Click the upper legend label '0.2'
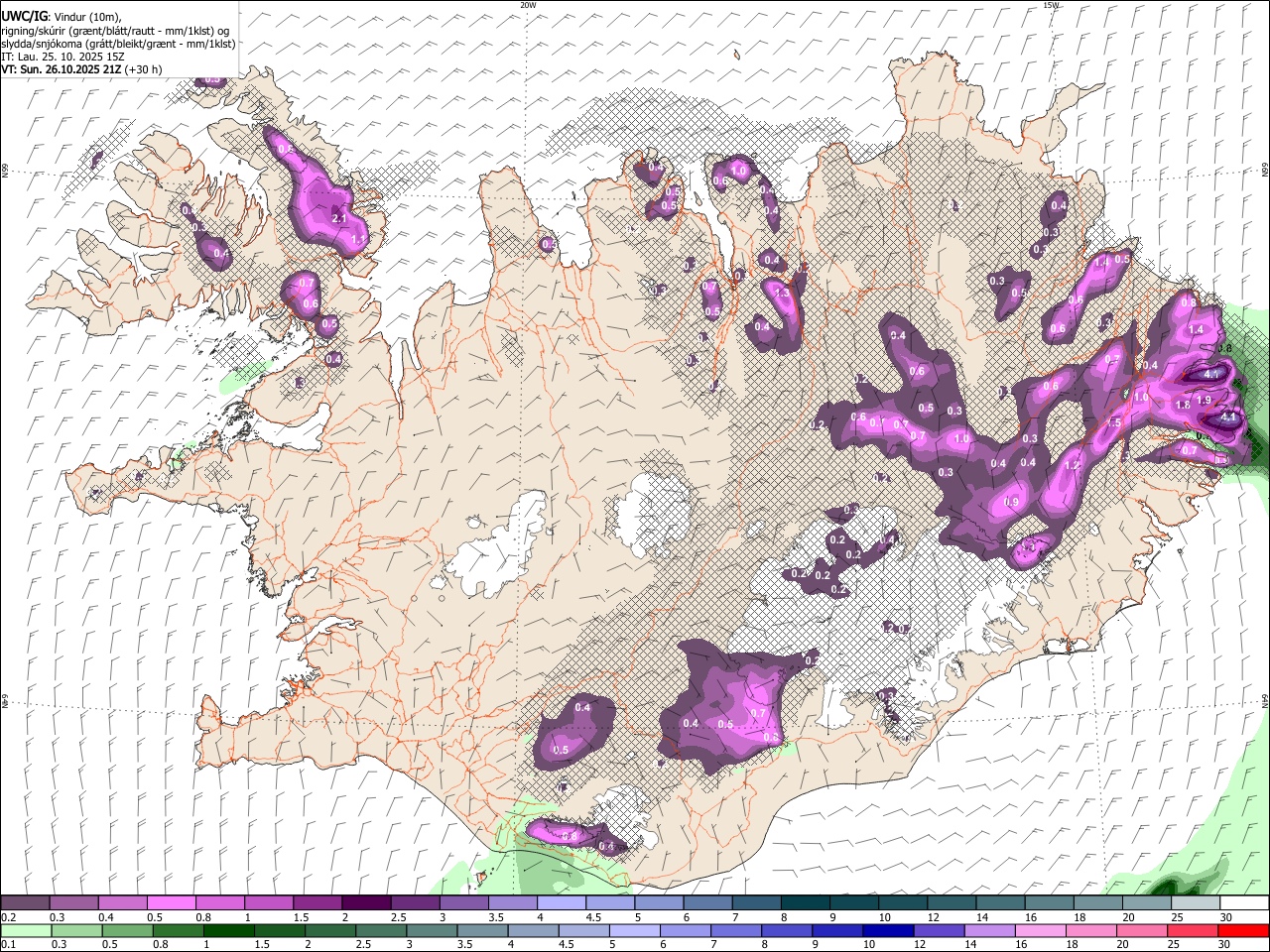The image size is (1270, 952). point(9,917)
